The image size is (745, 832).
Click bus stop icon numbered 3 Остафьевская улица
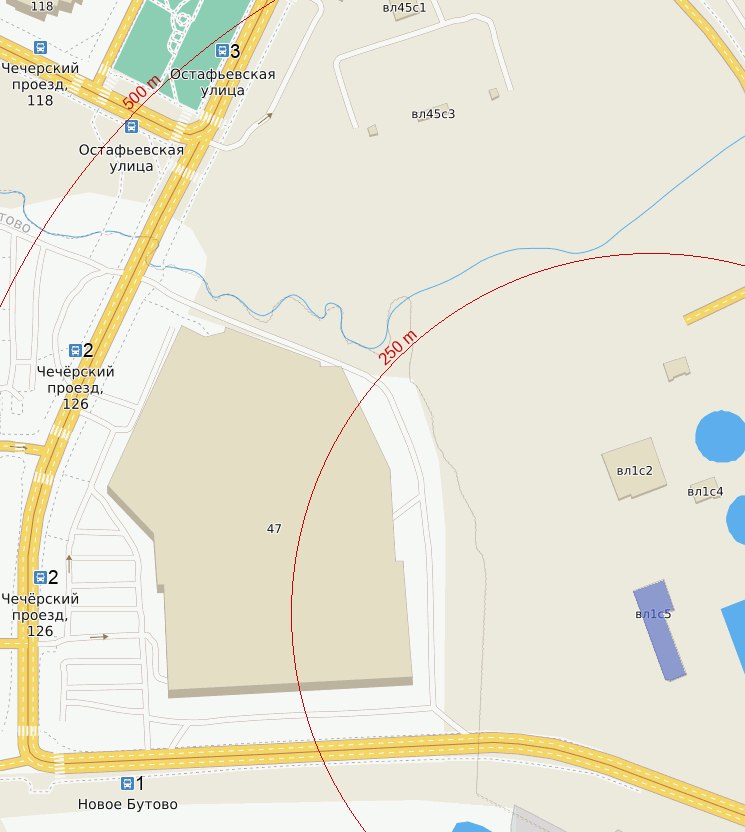point(222,50)
